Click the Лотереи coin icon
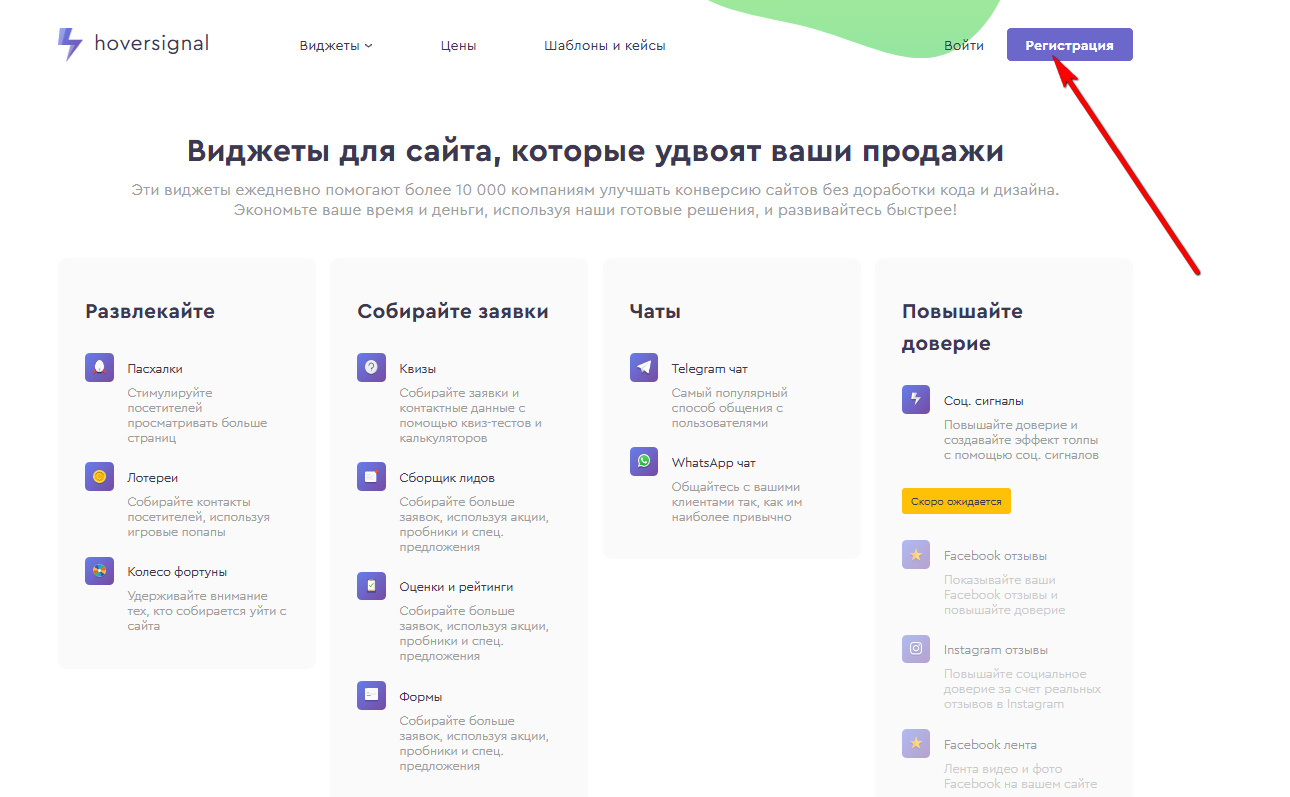This screenshot has height=797, width=1290. (100, 477)
